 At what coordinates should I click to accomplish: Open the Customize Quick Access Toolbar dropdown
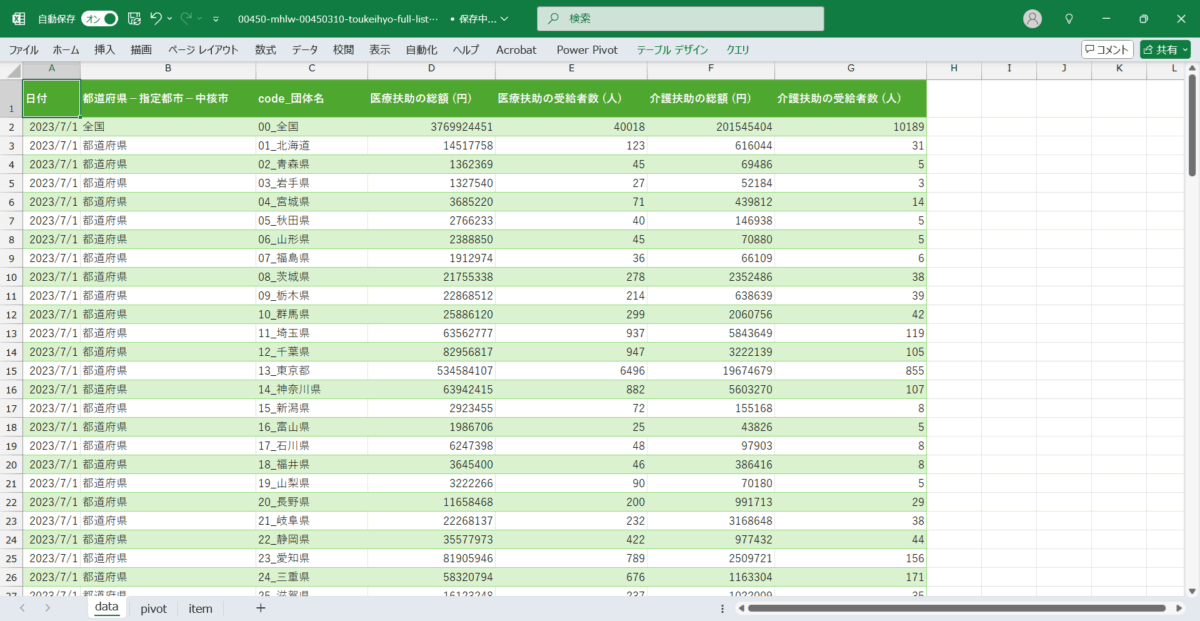click(216, 18)
